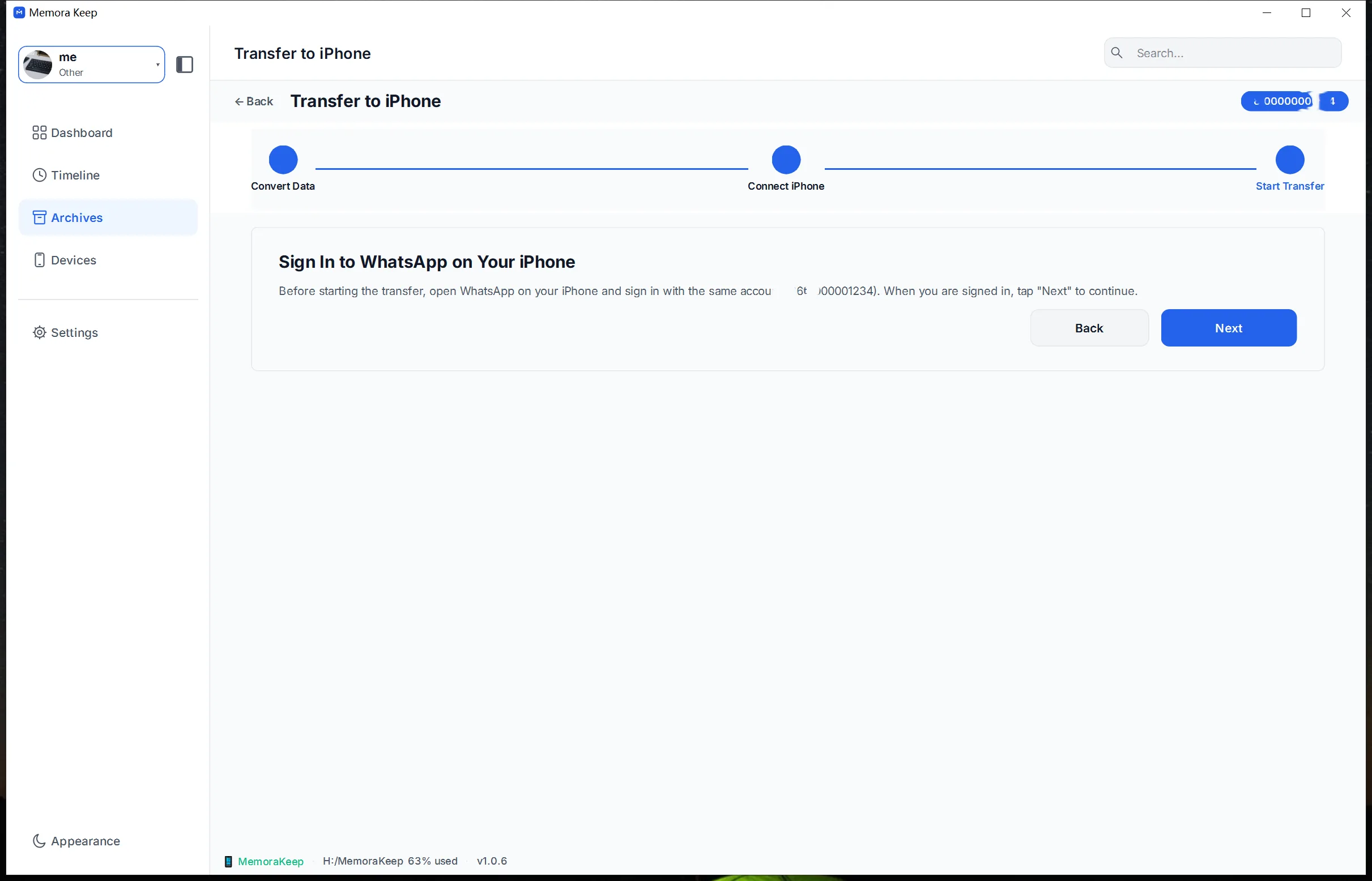Viewport: 1372px width, 881px height.
Task: Open the Devices section
Action: (108, 260)
